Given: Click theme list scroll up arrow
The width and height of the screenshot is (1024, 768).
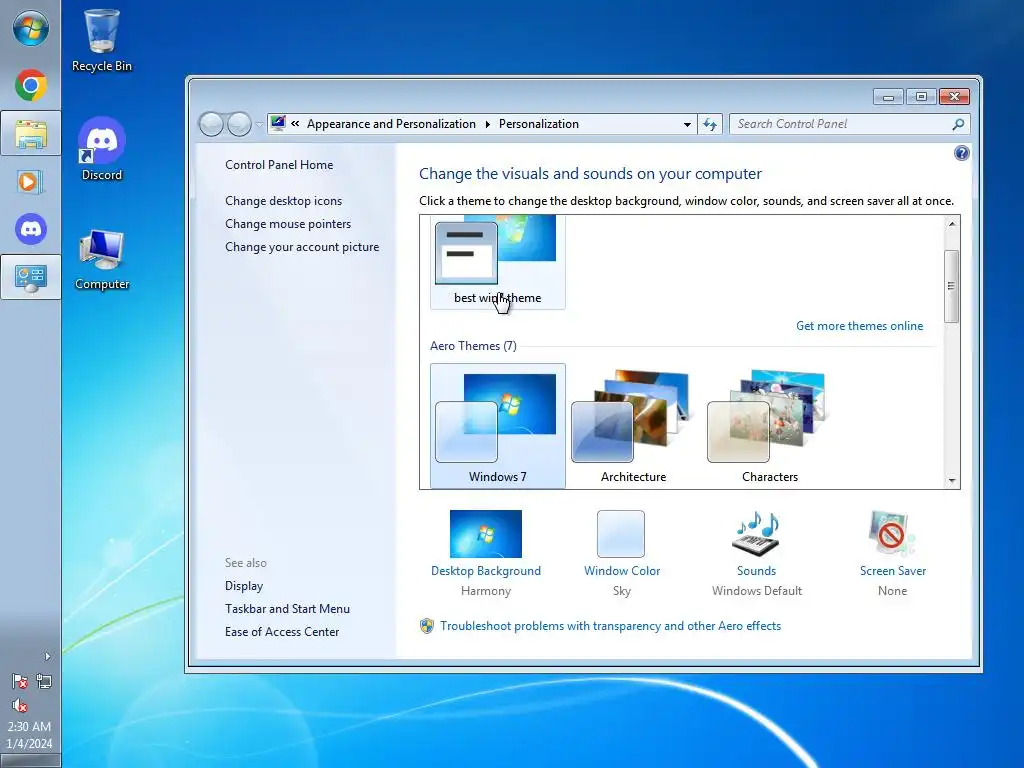Looking at the screenshot, I should [x=952, y=224].
